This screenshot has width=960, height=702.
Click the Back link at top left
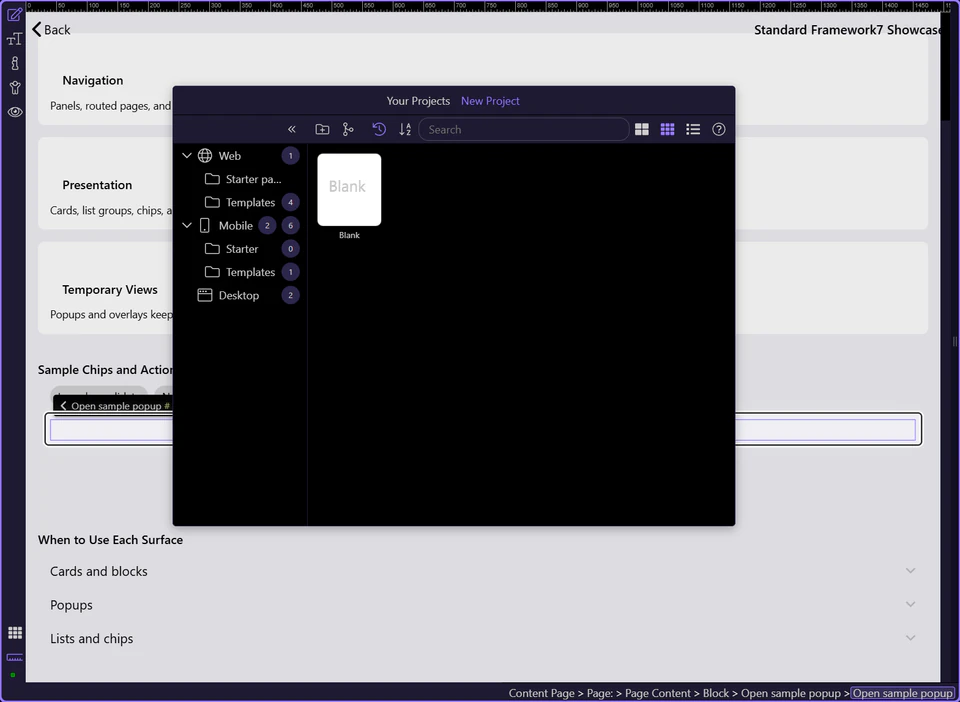point(51,29)
